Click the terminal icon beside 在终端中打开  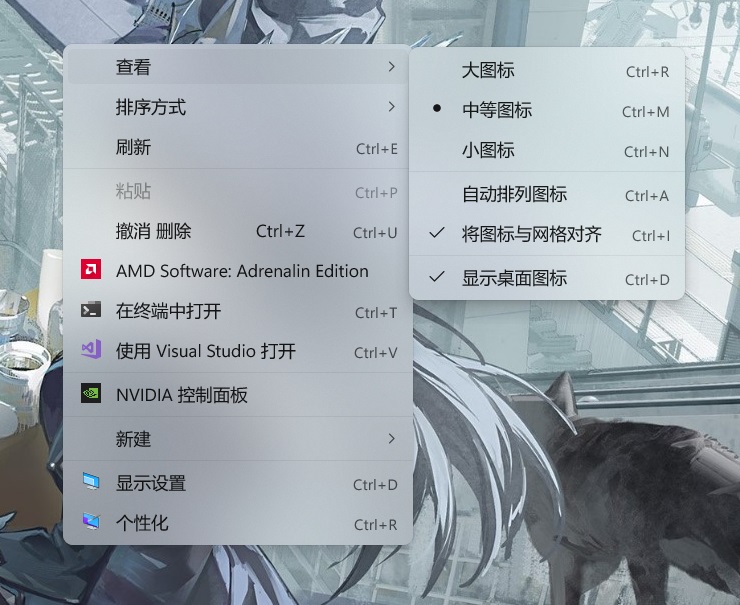91,310
